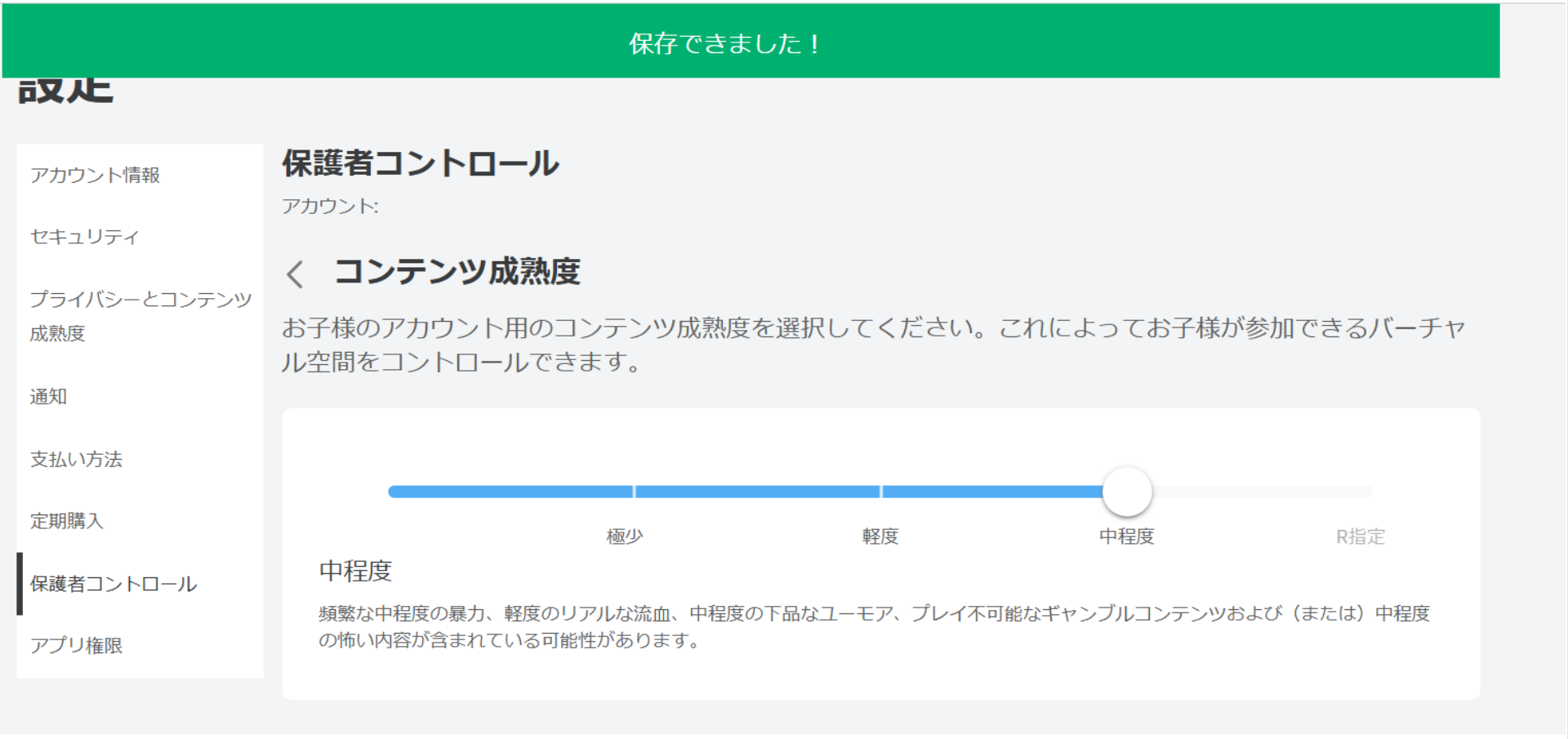The image size is (1568, 739).
Task: Click the 保護者コントロール page title
Action: [421, 163]
